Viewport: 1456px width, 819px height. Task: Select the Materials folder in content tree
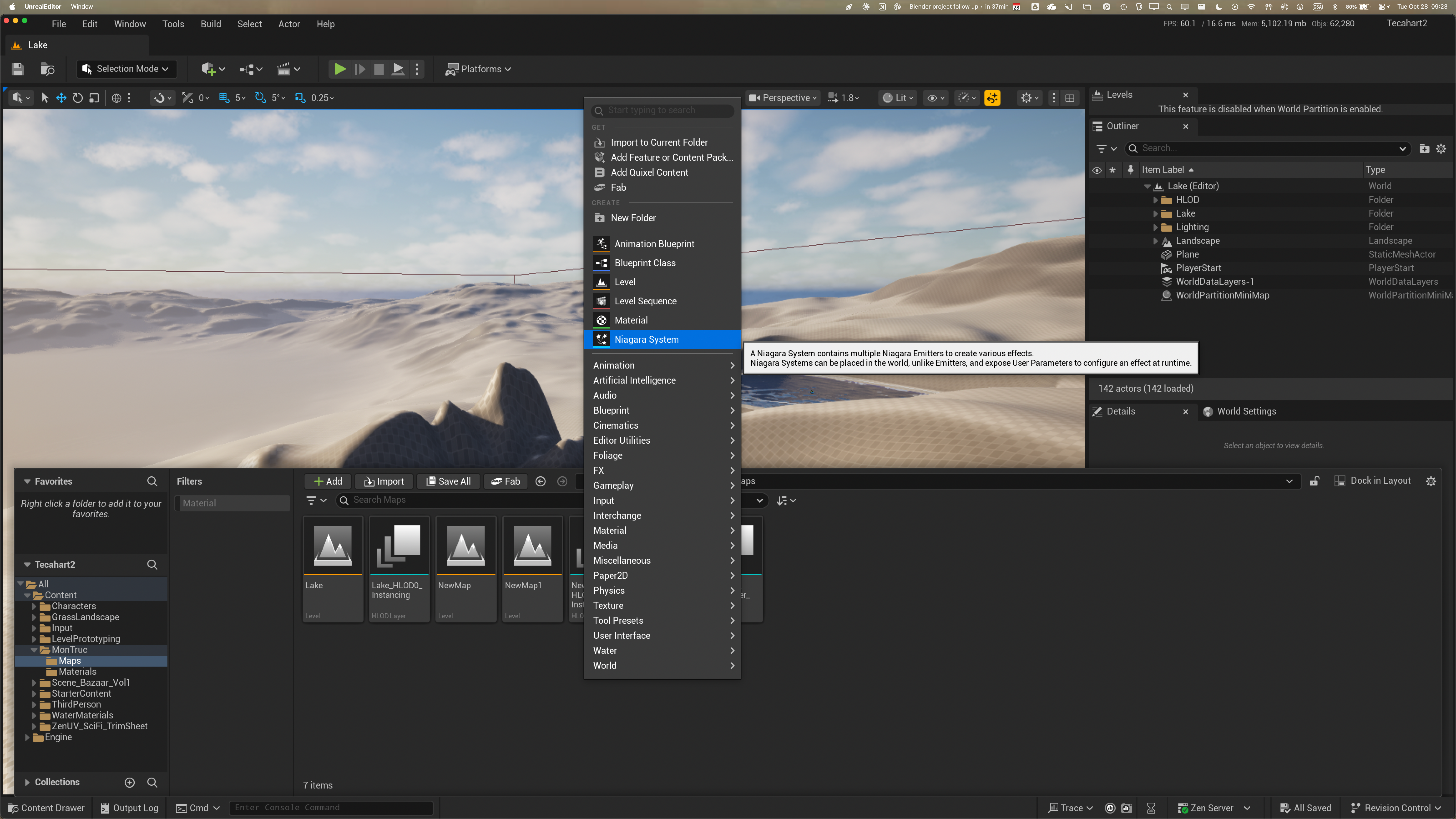click(77, 672)
